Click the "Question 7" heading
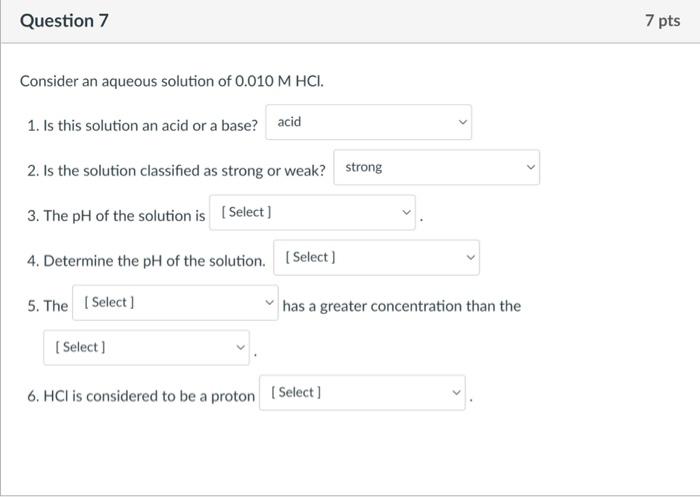The width and height of the screenshot is (700, 497). click(x=65, y=21)
